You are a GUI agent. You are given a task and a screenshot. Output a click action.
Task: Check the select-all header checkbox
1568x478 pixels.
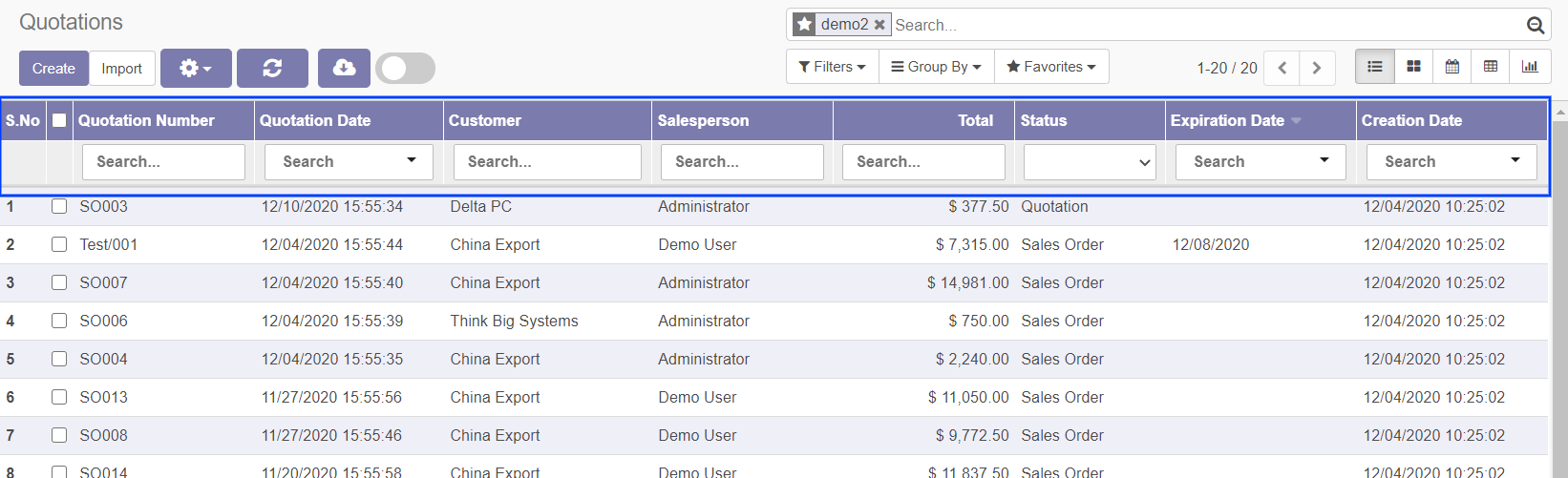click(x=59, y=120)
